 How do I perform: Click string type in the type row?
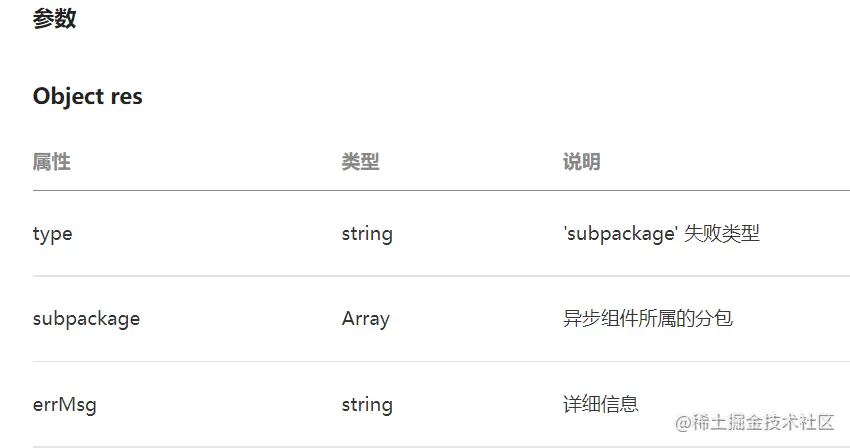(x=367, y=234)
